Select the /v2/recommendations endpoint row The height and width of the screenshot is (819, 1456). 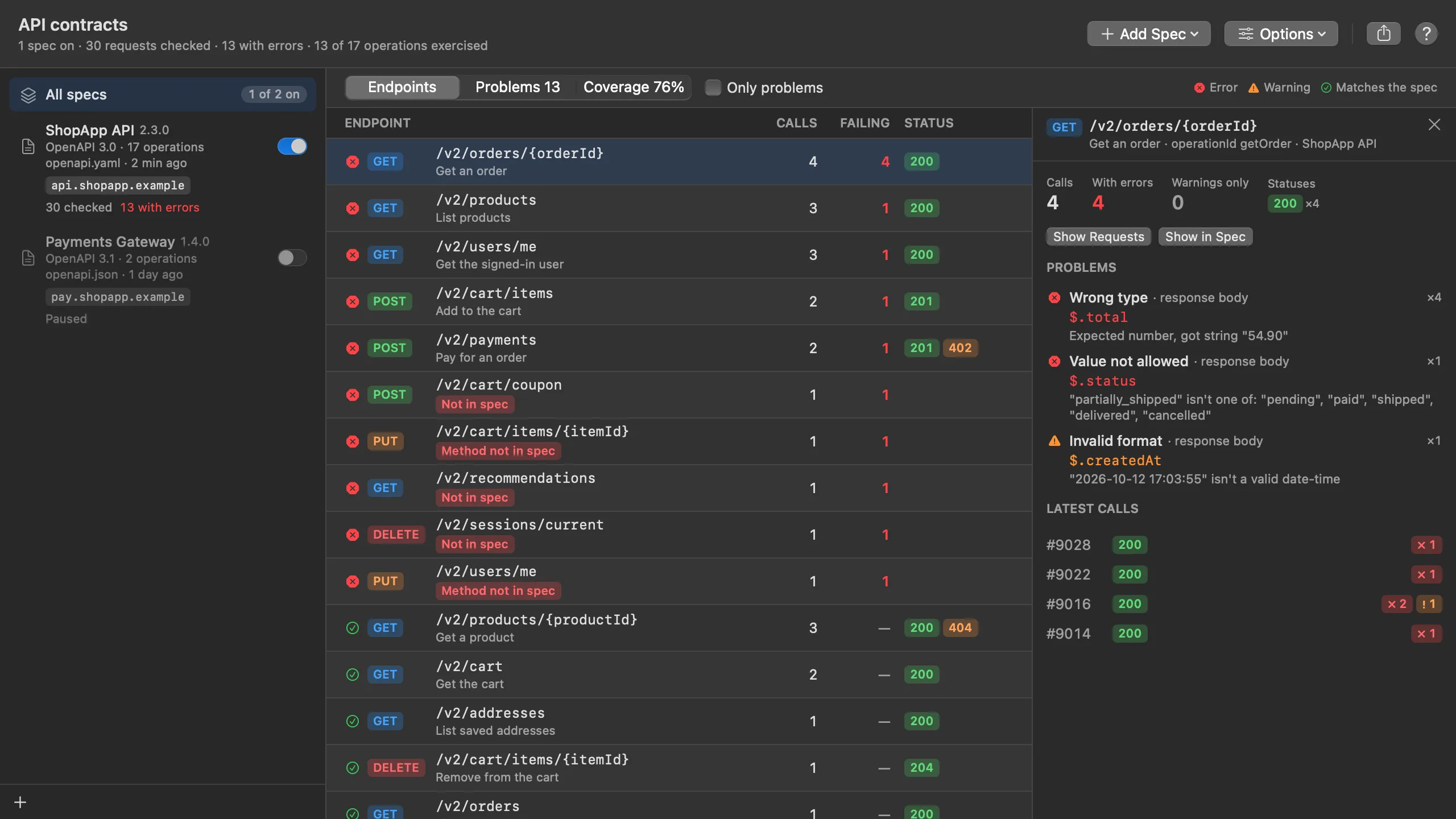pyautogui.click(x=679, y=488)
